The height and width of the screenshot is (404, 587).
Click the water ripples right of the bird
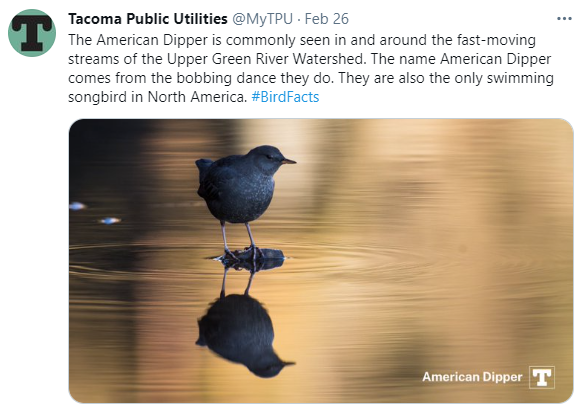[374, 258]
